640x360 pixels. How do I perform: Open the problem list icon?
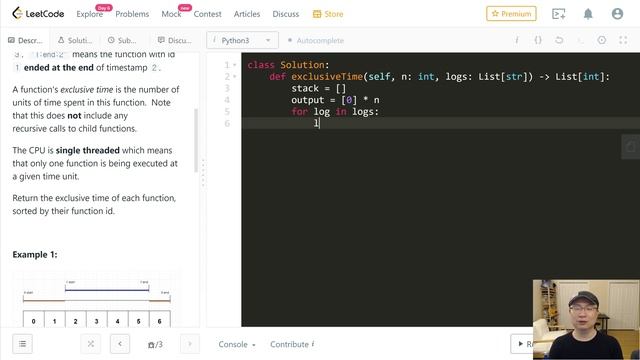(x=22, y=344)
